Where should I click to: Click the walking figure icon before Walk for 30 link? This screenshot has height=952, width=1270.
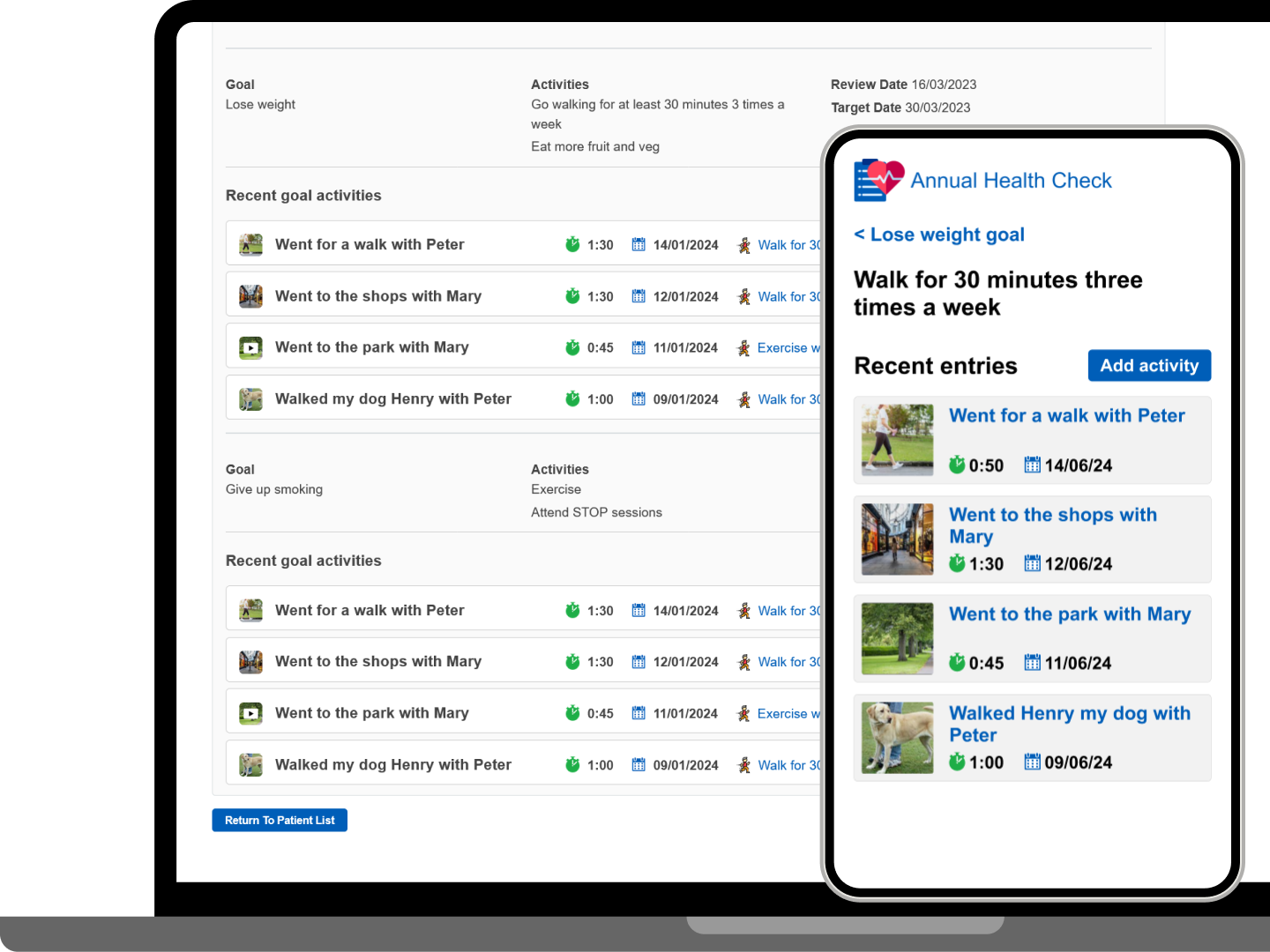(x=743, y=244)
